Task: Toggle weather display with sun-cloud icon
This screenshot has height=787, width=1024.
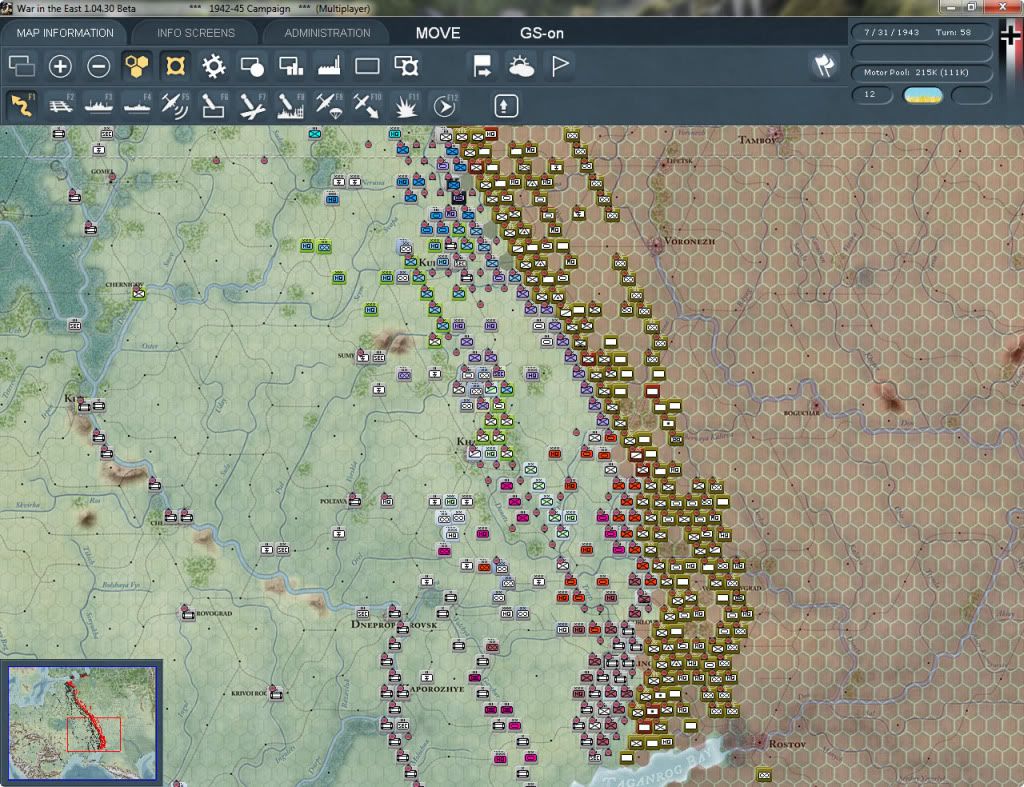Action: (x=521, y=66)
